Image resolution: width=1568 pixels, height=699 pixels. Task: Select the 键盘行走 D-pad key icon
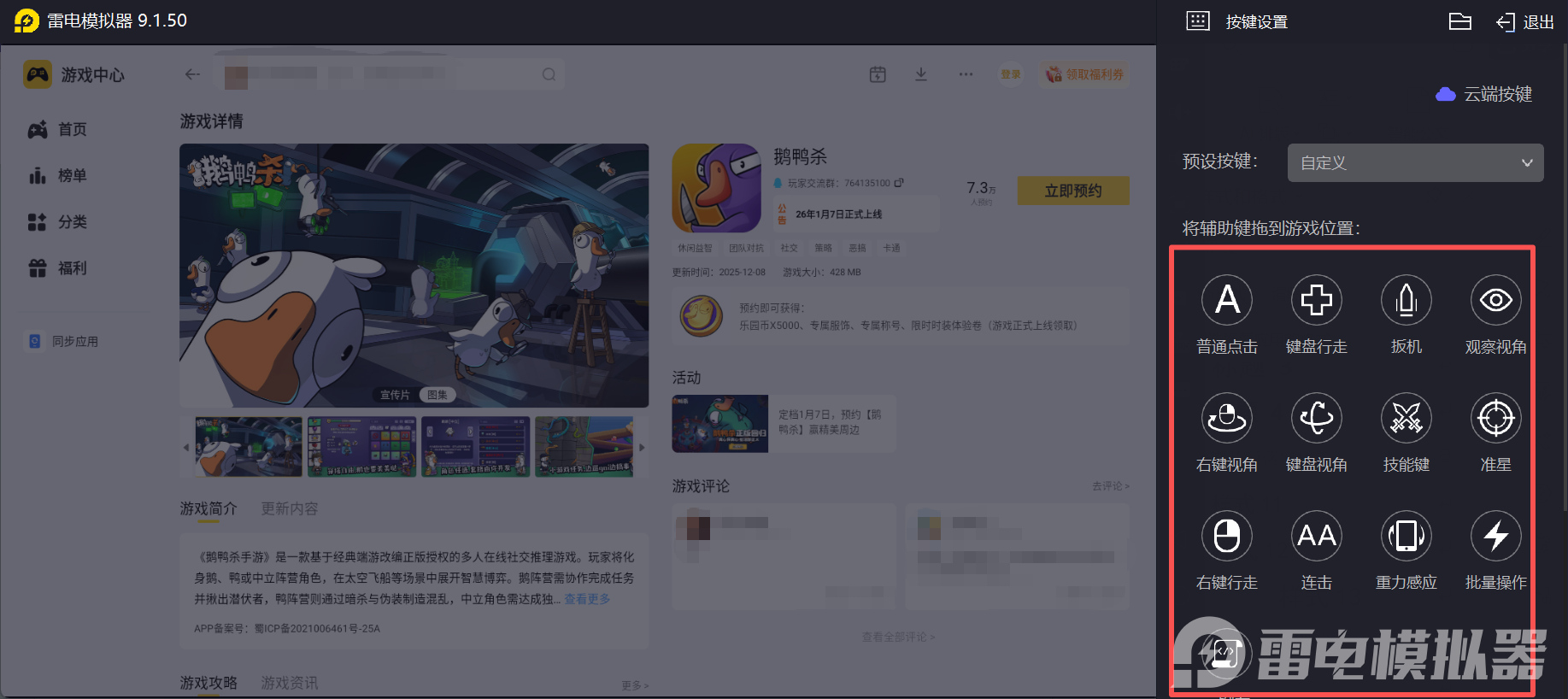coord(1317,300)
